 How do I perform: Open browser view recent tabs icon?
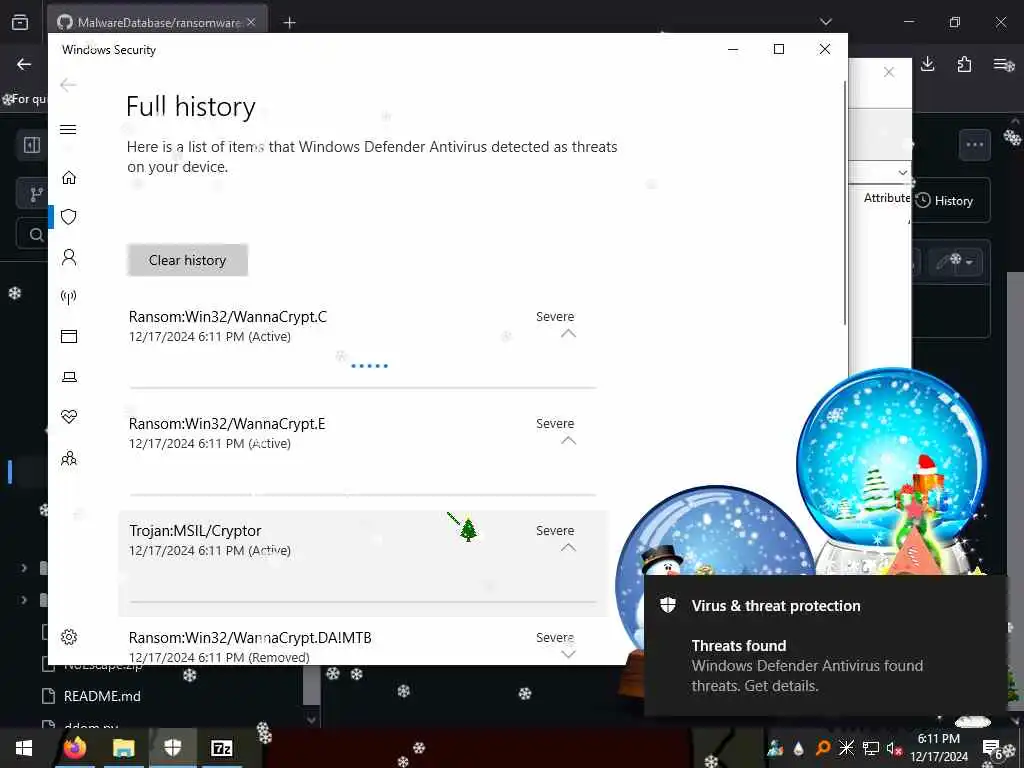click(x=20, y=22)
